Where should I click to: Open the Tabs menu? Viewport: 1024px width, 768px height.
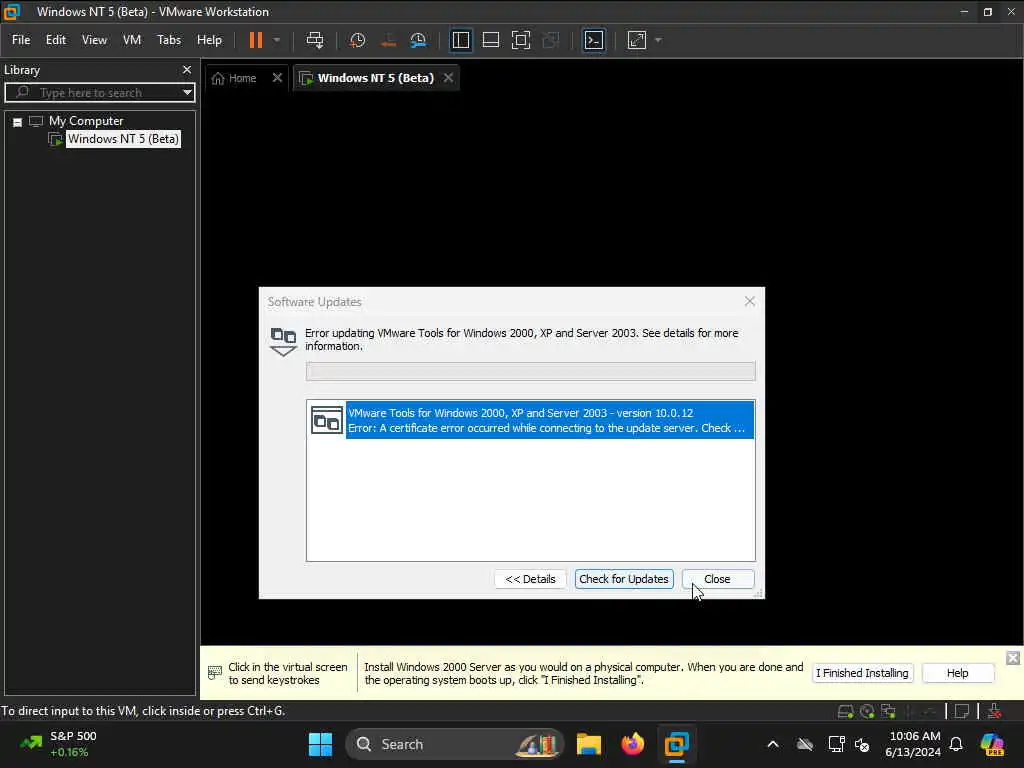point(168,40)
